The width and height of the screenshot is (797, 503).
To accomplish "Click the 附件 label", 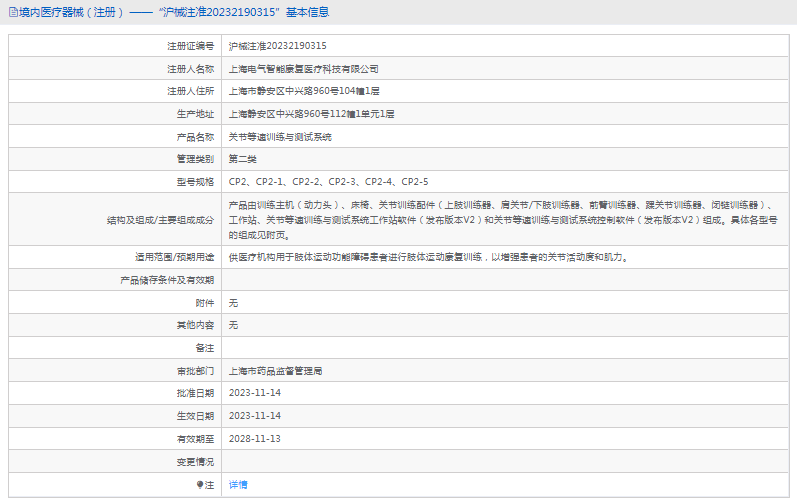I will [x=205, y=303].
